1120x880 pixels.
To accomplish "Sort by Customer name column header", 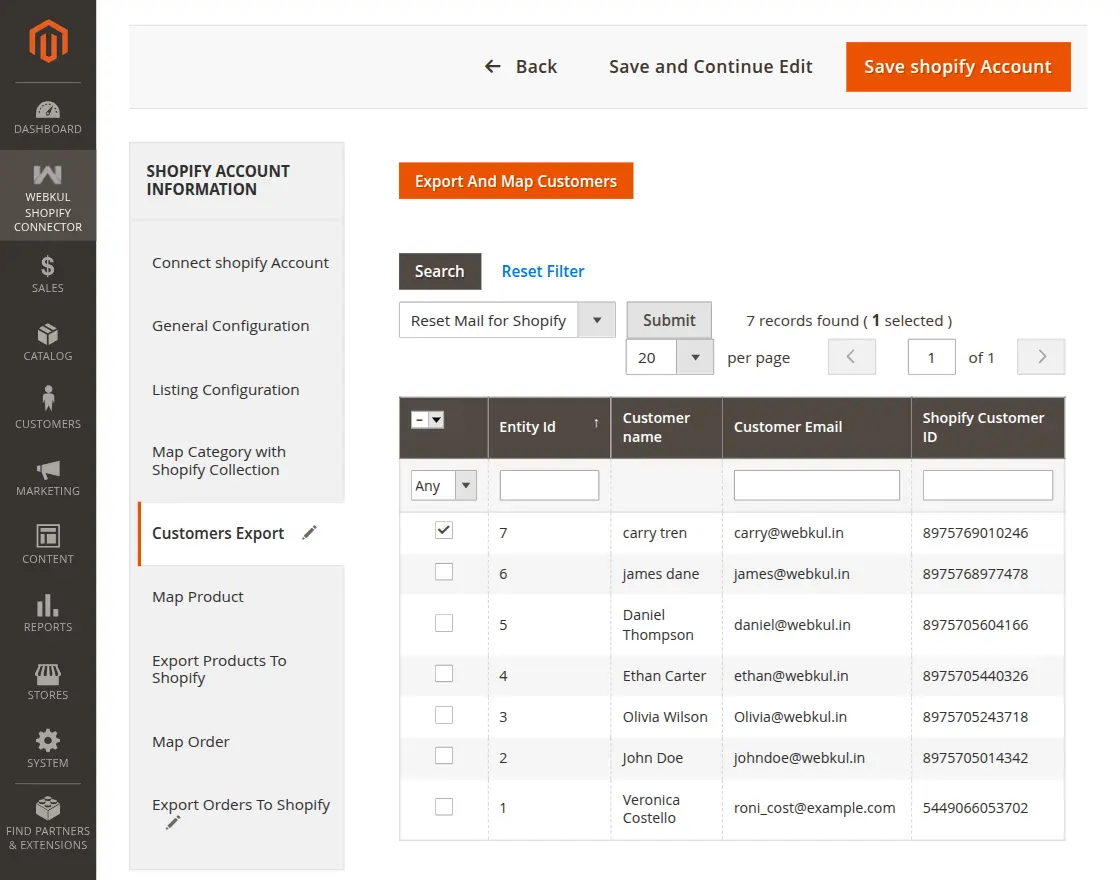I will coord(666,427).
